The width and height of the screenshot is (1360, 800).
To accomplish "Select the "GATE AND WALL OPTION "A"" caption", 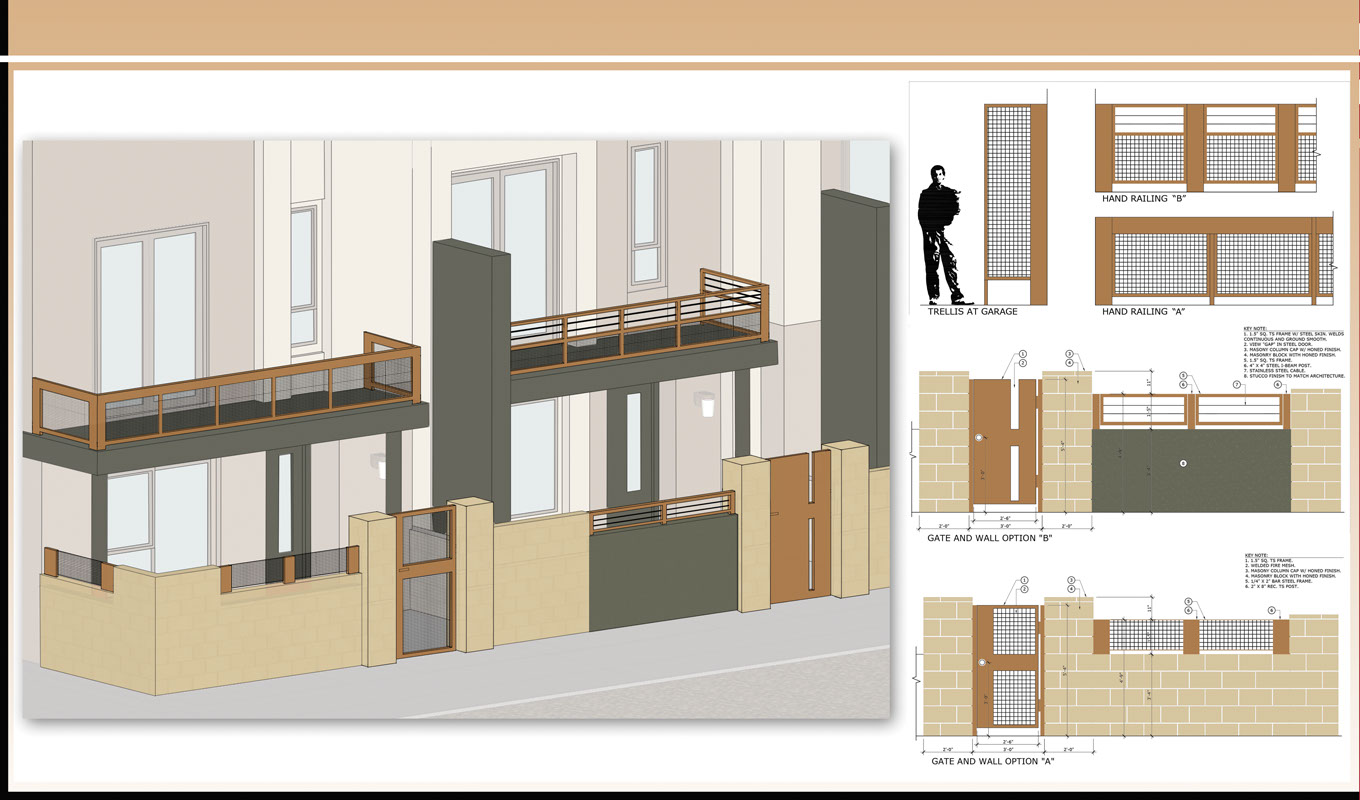I will 993,761.
